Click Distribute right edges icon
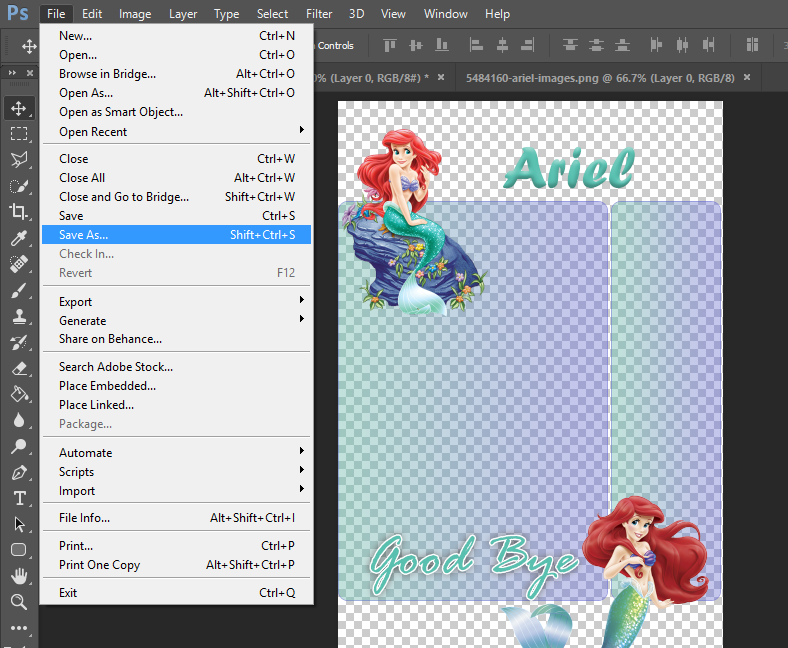The image size is (788, 648). (708, 45)
